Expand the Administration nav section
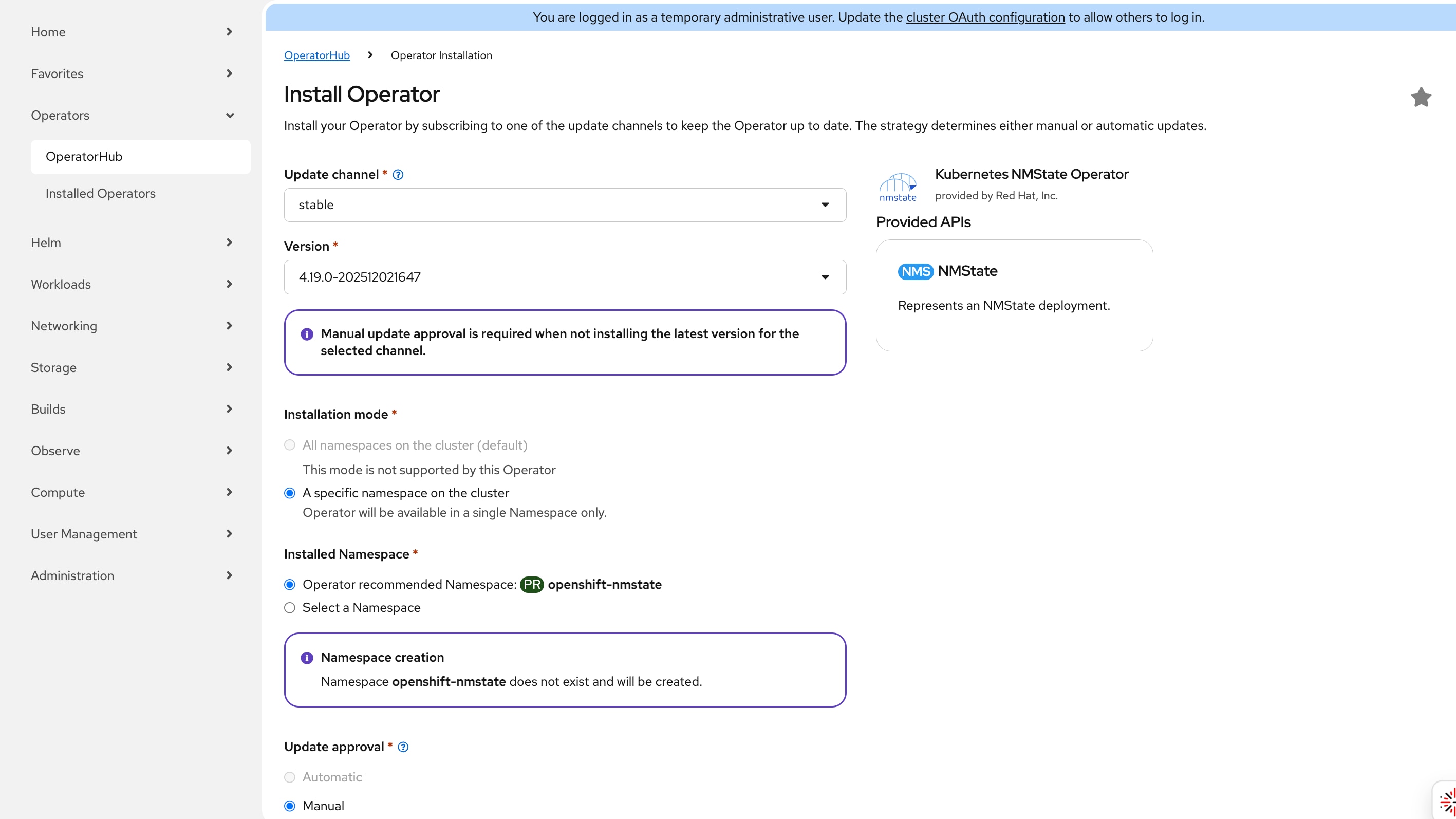 click(131, 576)
